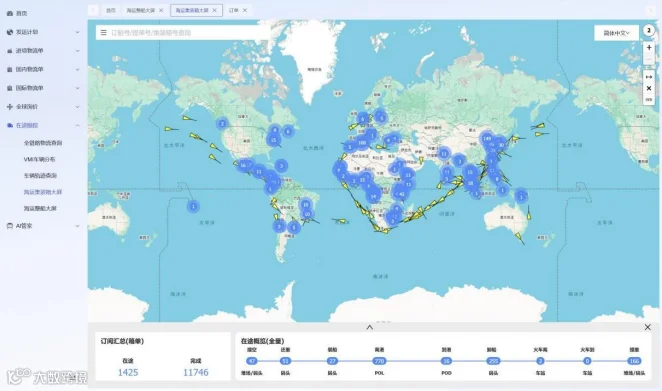The height and width of the screenshot is (391, 662).
Task: Select the distance measure arrow tool
Action: click(649, 77)
